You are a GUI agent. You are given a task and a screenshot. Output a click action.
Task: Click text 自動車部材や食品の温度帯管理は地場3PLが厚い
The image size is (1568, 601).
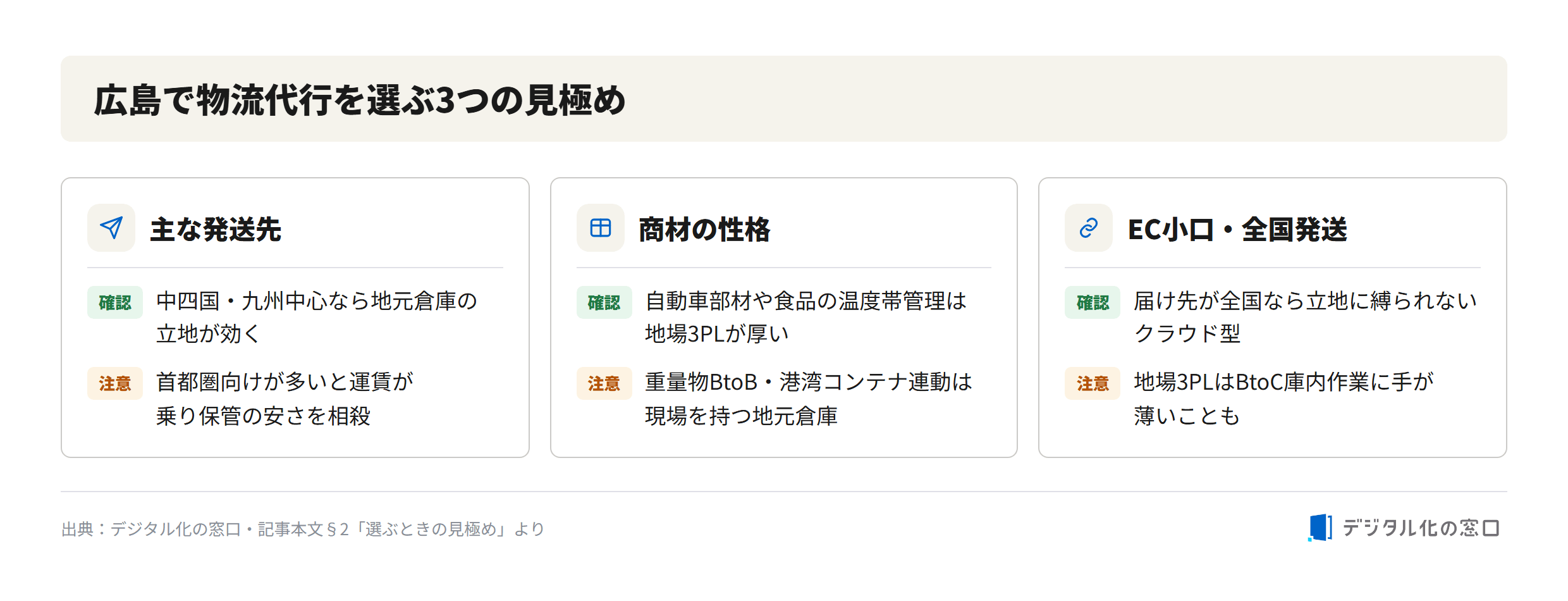[x=806, y=317]
